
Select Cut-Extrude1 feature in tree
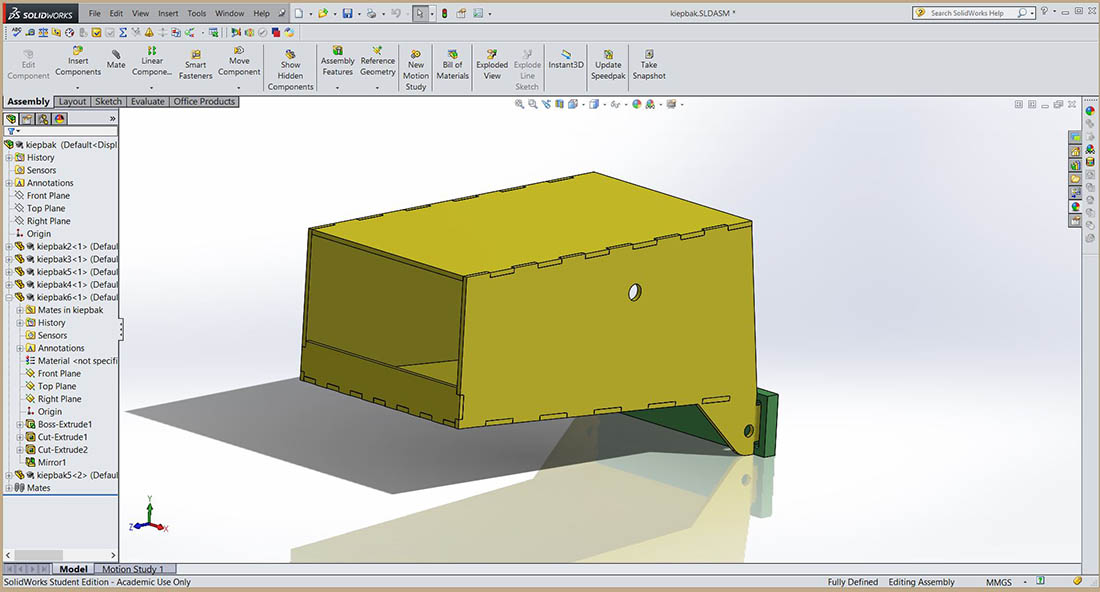(x=62, y=437)
